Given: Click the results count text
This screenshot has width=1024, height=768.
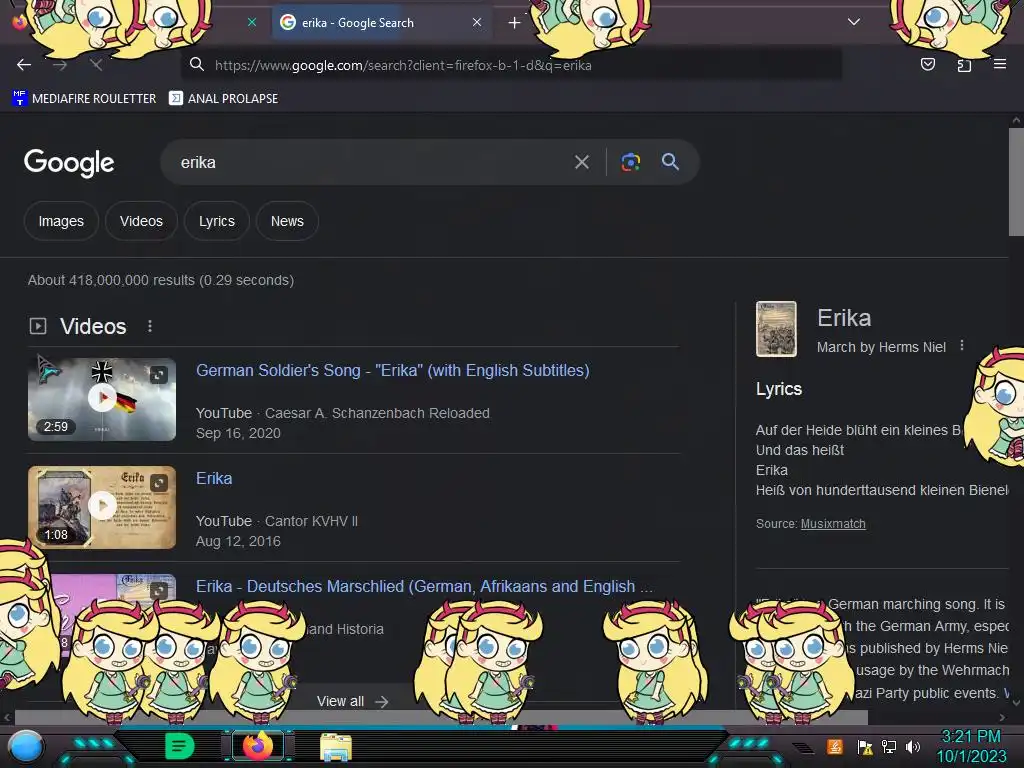Looking at the screenshot, I should (161, 280).
